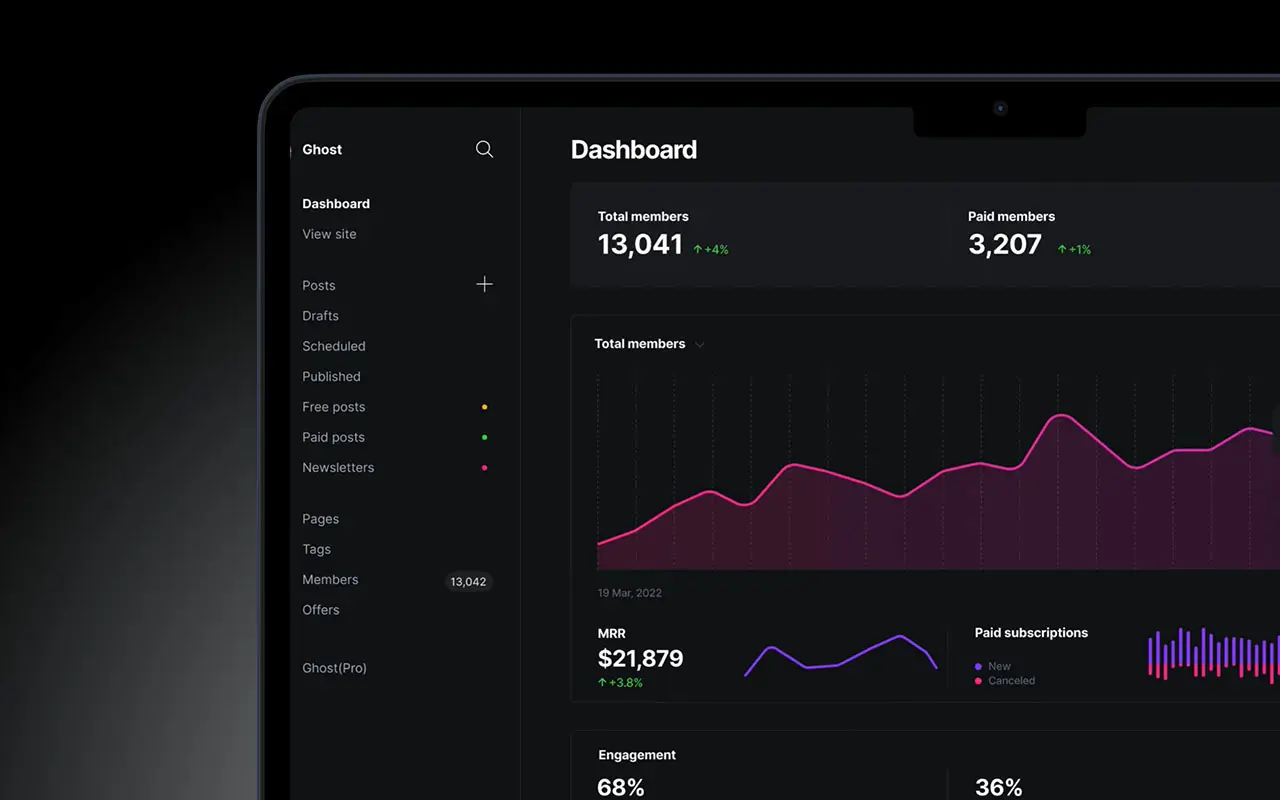The image size is (1280, 800).
Task: Click the red dot beside Newsletters
Action: [484, 467]
